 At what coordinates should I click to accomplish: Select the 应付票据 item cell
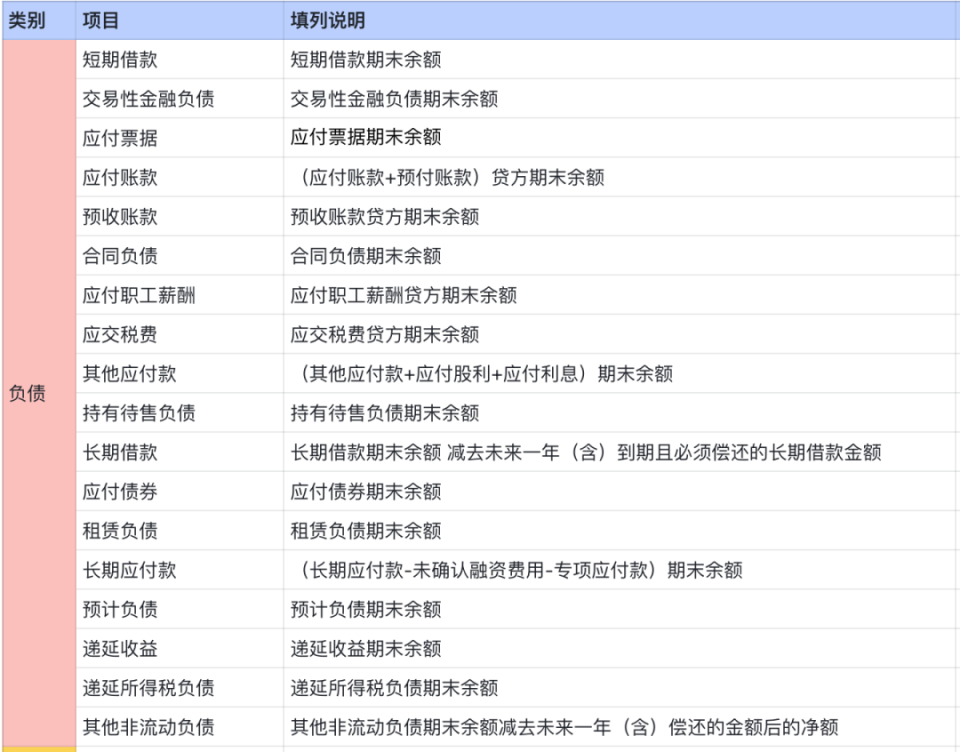click(180, 138)
